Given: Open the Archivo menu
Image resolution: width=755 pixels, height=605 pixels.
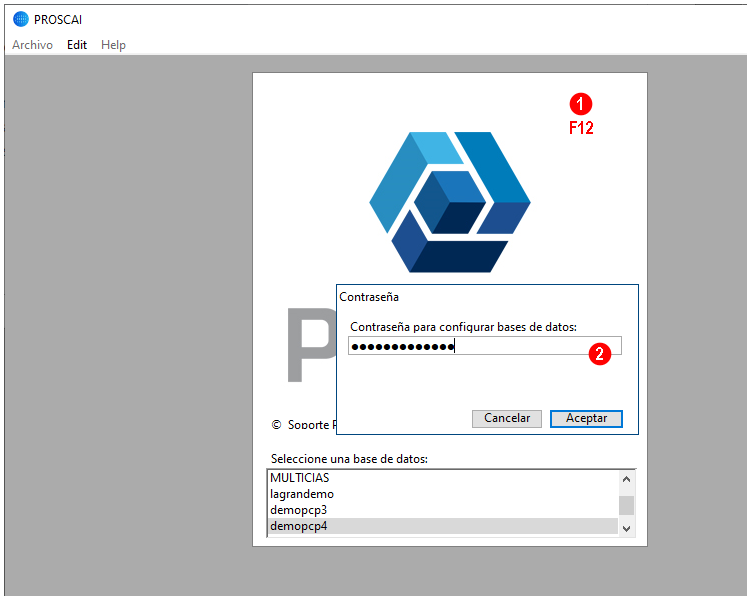Looking at the screenshot, I should [32, 45].
